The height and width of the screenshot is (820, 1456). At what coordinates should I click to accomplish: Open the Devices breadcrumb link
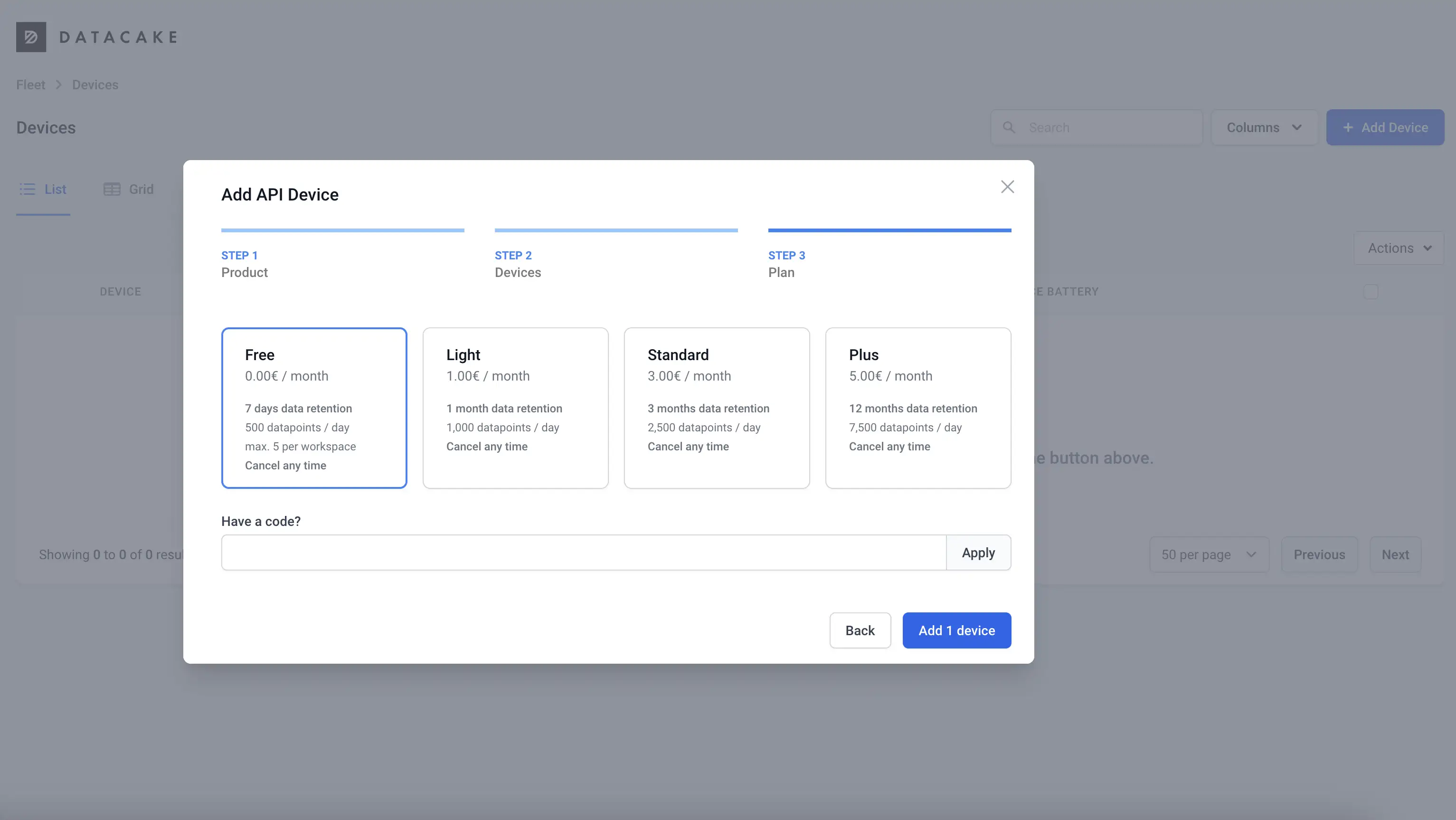(95, 85)
